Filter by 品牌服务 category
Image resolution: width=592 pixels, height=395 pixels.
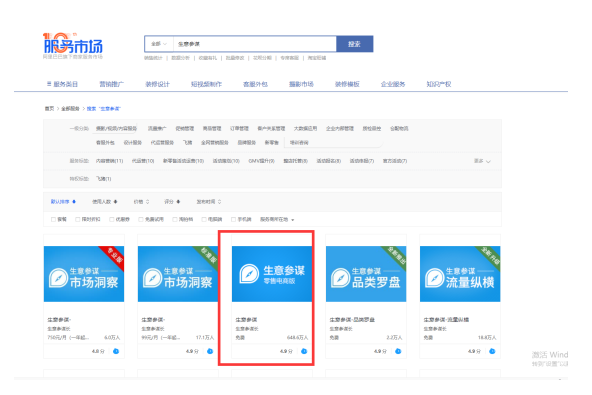coord(247,142)
